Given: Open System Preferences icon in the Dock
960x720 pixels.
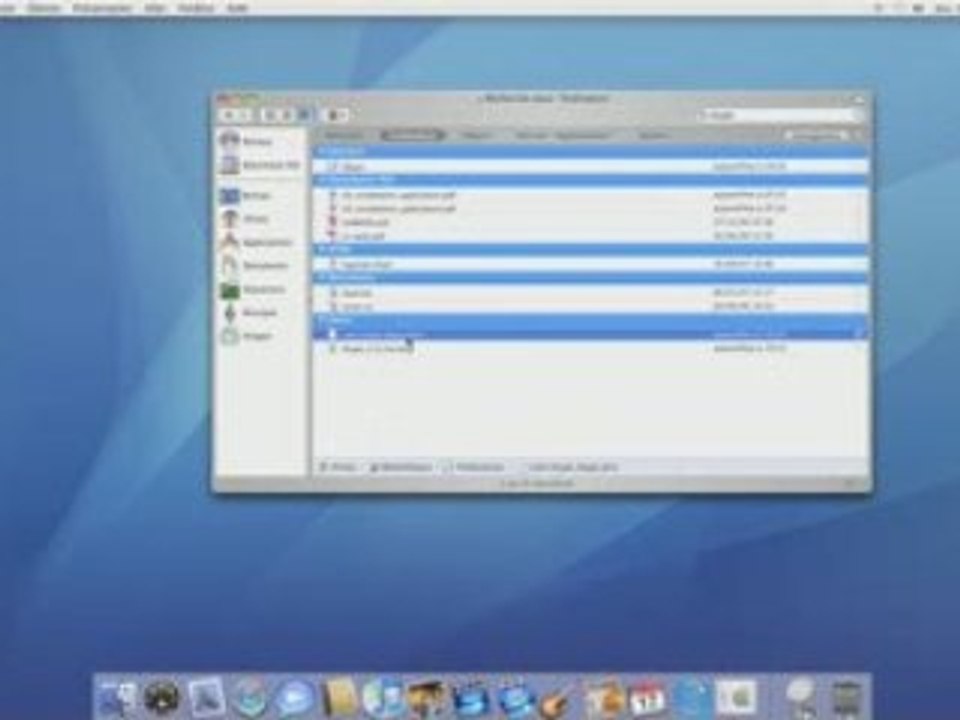Looking at the screenshot, I should [x=737, y=697].
